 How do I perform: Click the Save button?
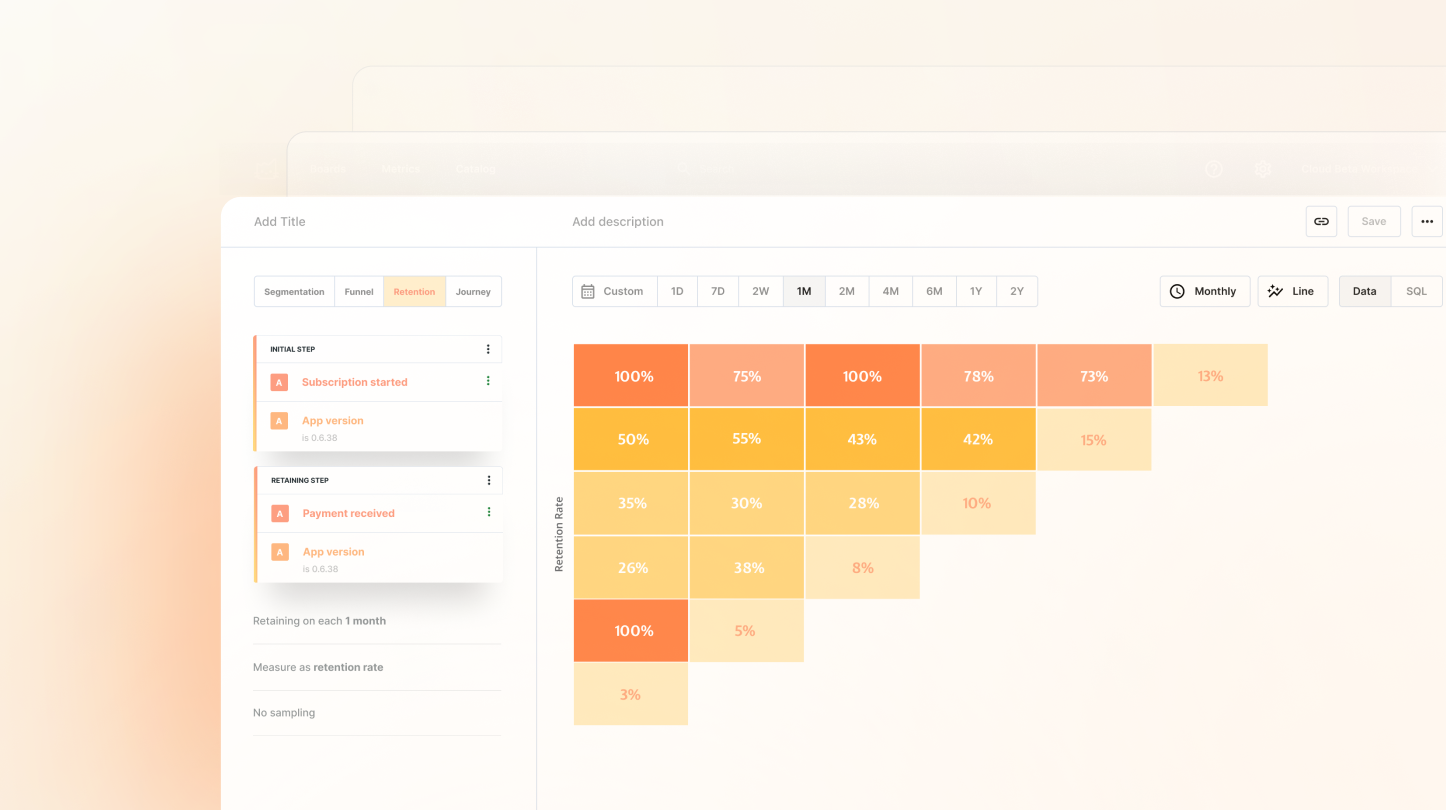[x=1373, y=222]
